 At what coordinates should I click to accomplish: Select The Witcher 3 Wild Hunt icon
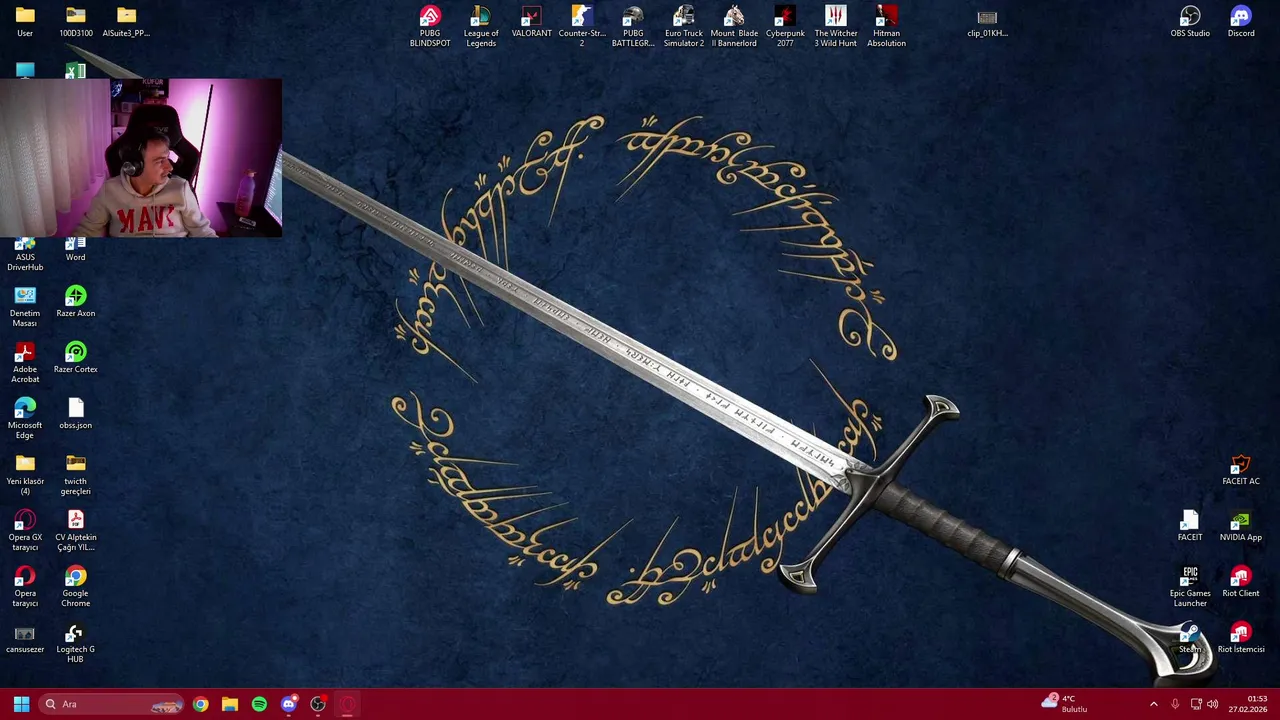pyautogui.click(x=836, y=26)
